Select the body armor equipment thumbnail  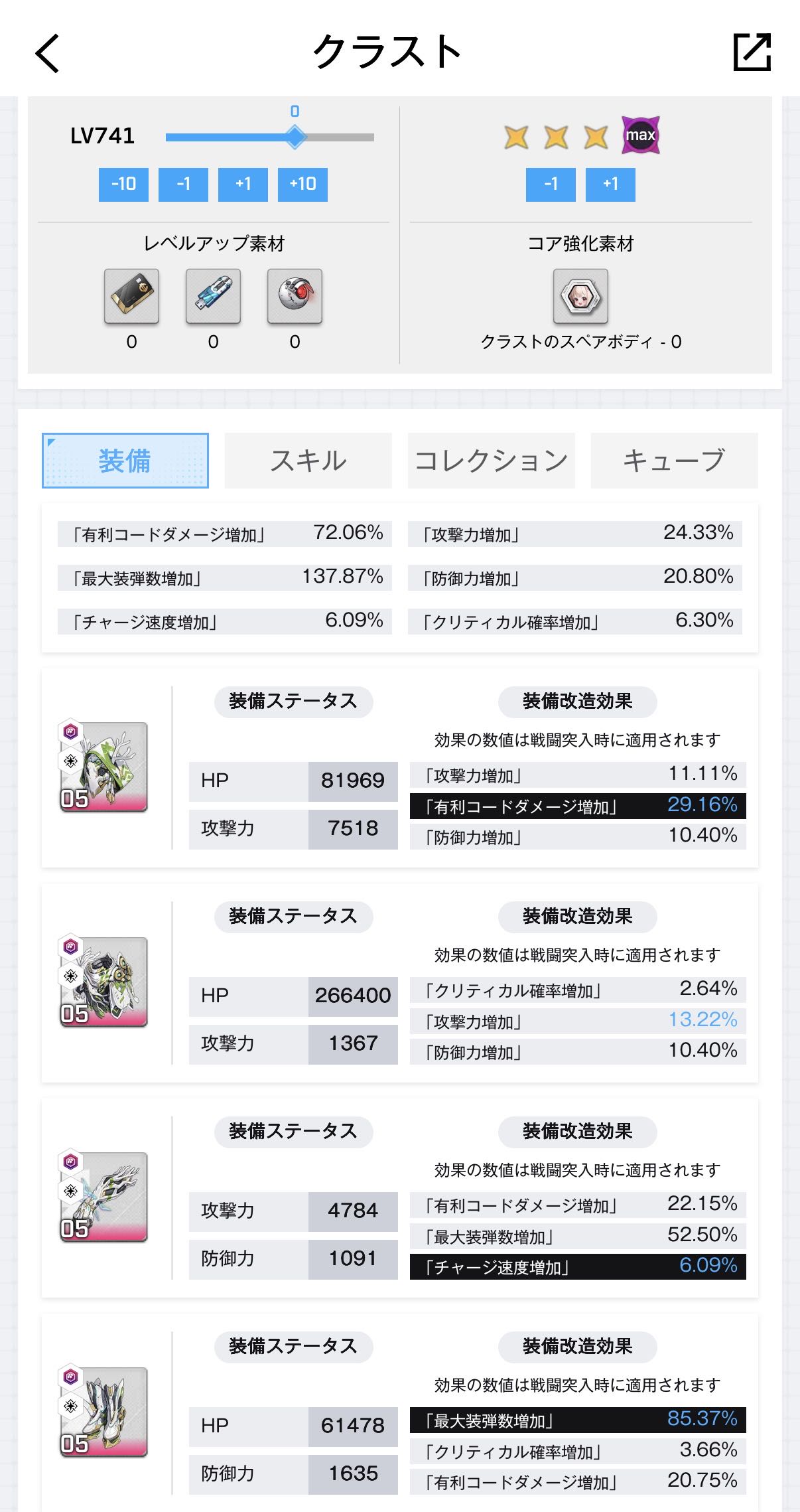(103, 982)
